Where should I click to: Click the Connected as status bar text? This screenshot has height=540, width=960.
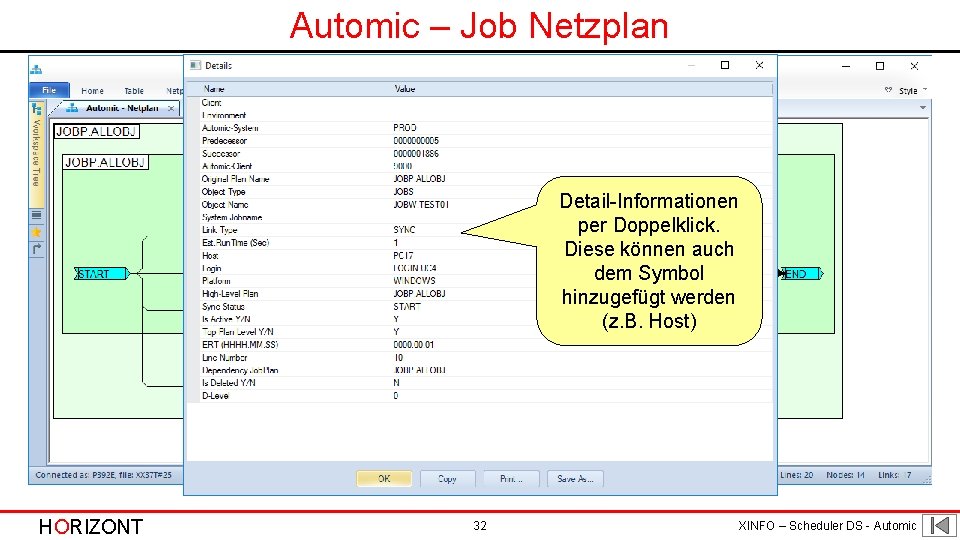click(103, 475)
